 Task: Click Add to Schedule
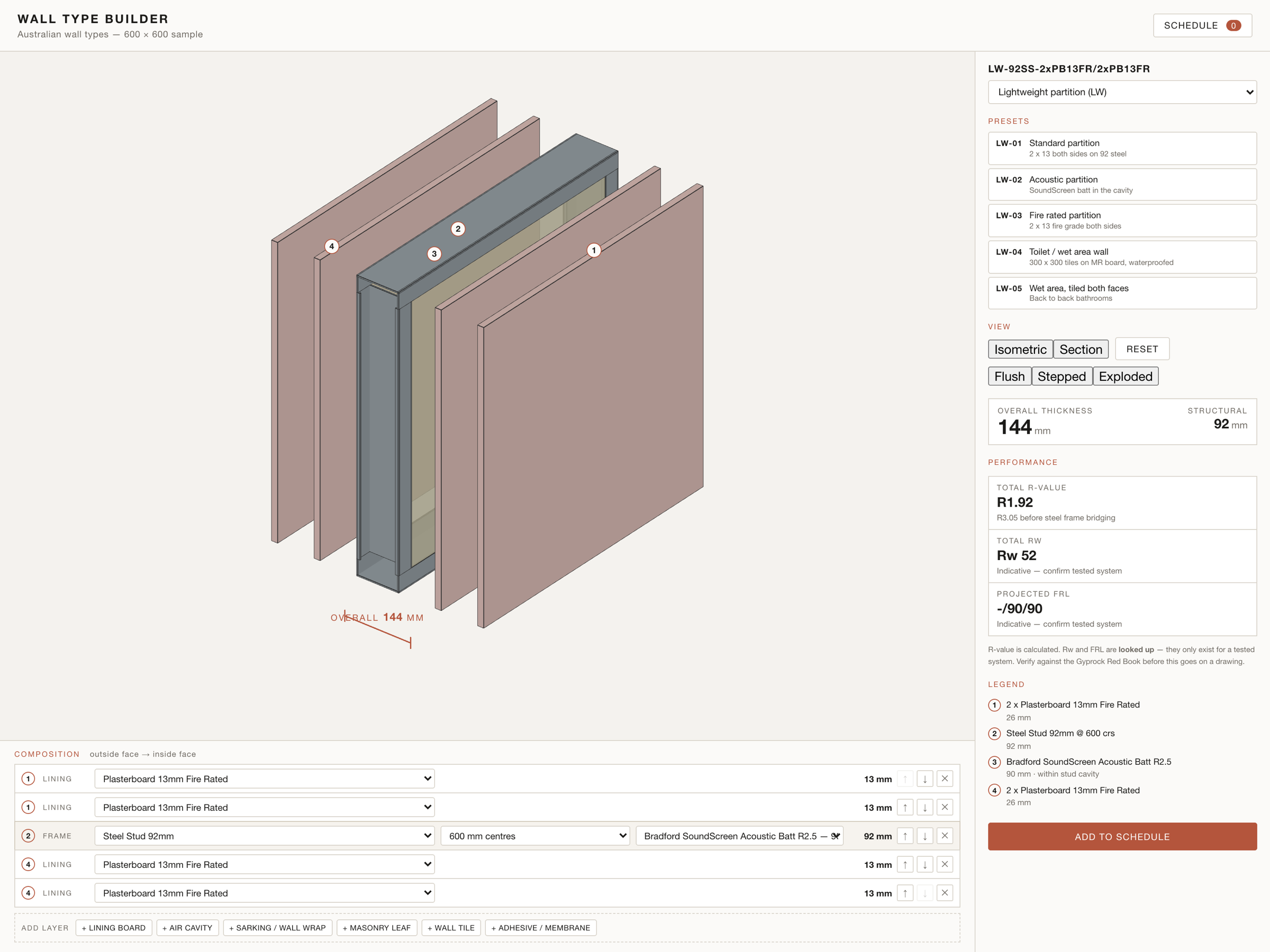[x=1122, y=837]
